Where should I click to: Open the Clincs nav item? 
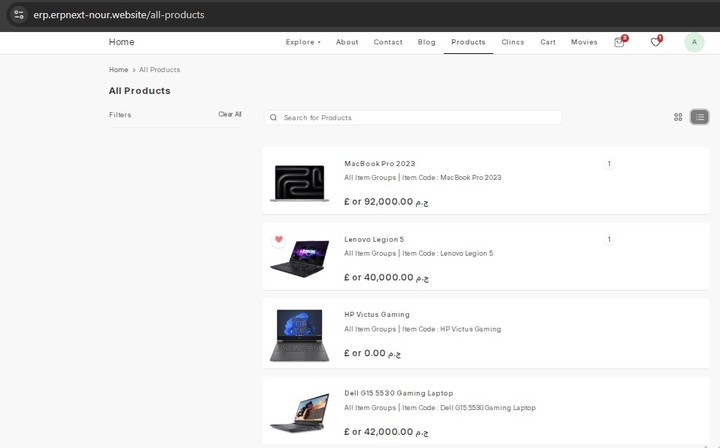[x=512, y=42]
